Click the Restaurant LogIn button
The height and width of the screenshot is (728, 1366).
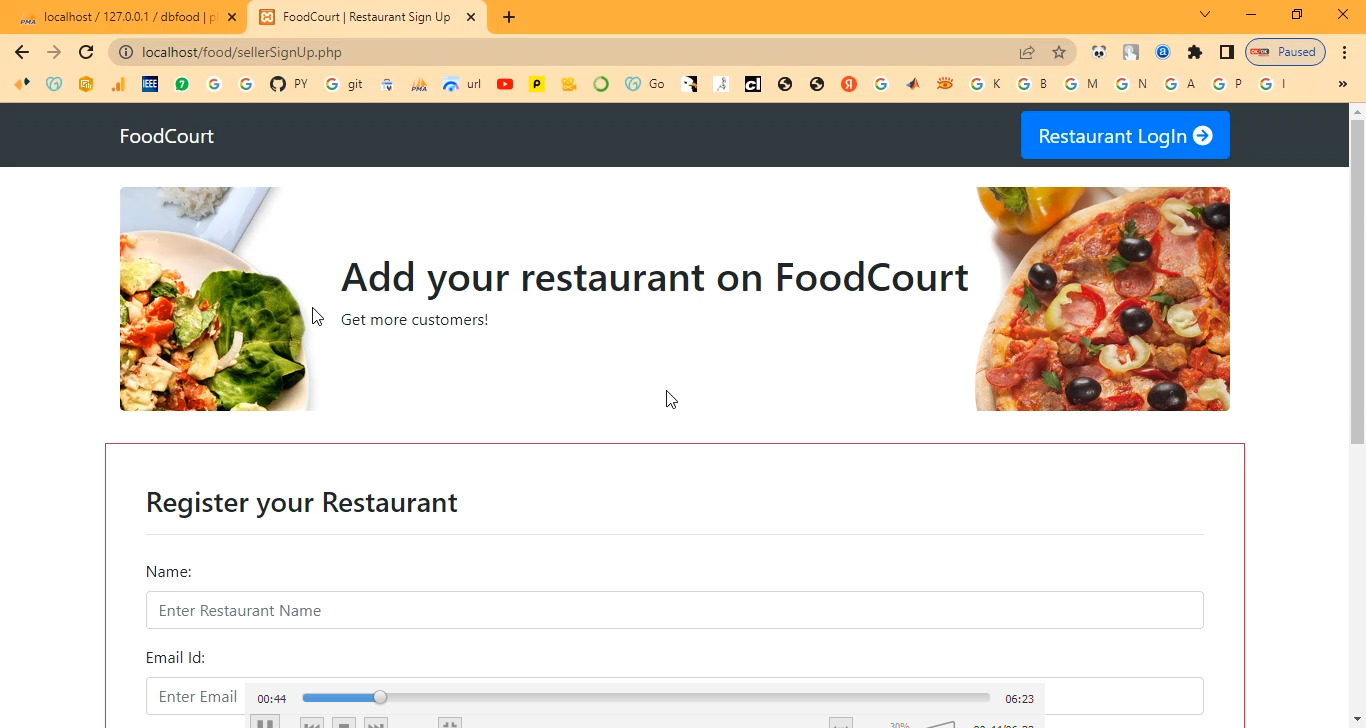click(x=1124, y=136)
